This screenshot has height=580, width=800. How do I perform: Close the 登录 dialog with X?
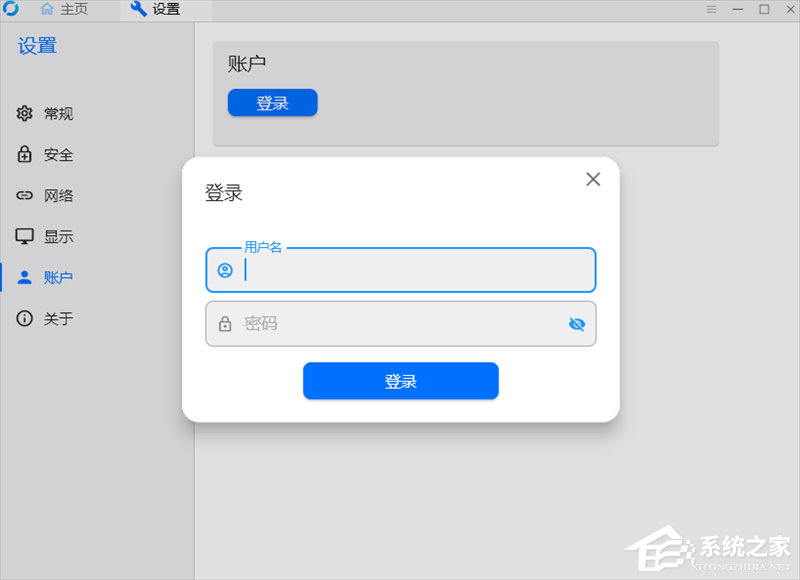pos(593,179)
